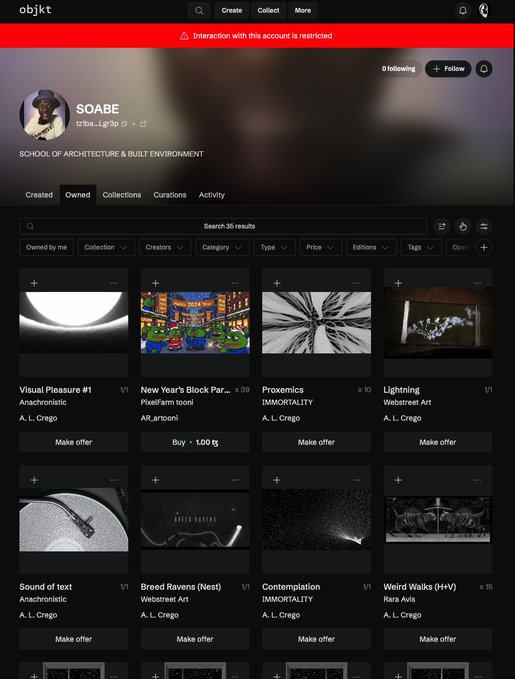Make offer on Breed Ravens (Nest)
This screenshot has width=515, height=679.
coord(195,639)
